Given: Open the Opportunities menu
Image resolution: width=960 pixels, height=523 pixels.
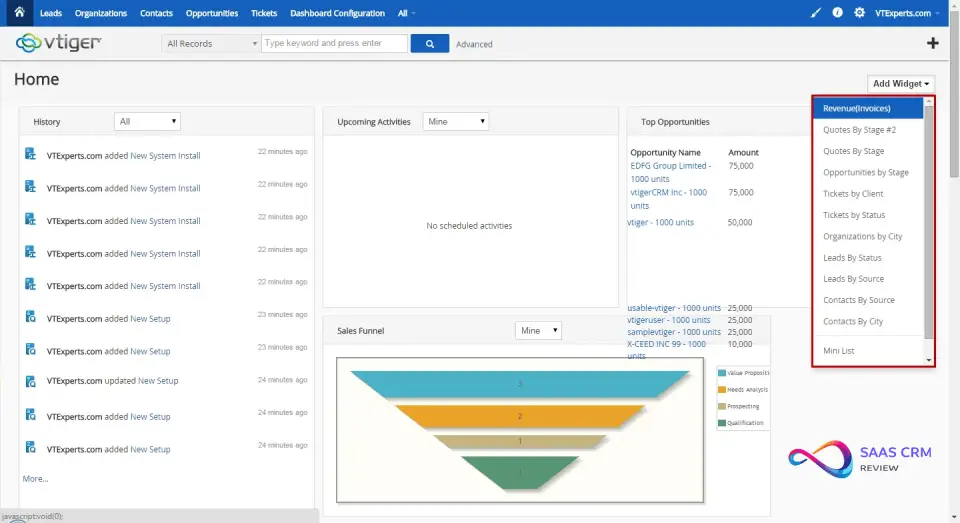Looking at the screenshot, I should pos(212,13).
